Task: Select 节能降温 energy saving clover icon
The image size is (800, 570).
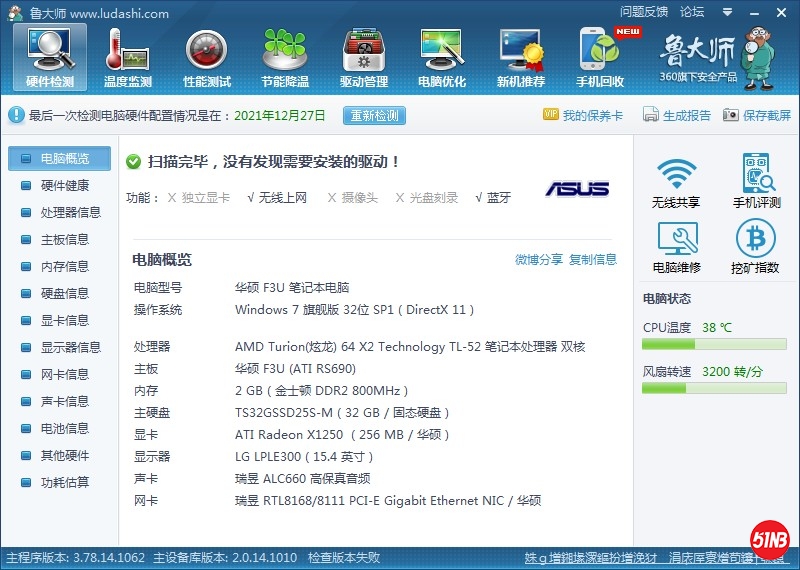Action: tap(285, 56)
